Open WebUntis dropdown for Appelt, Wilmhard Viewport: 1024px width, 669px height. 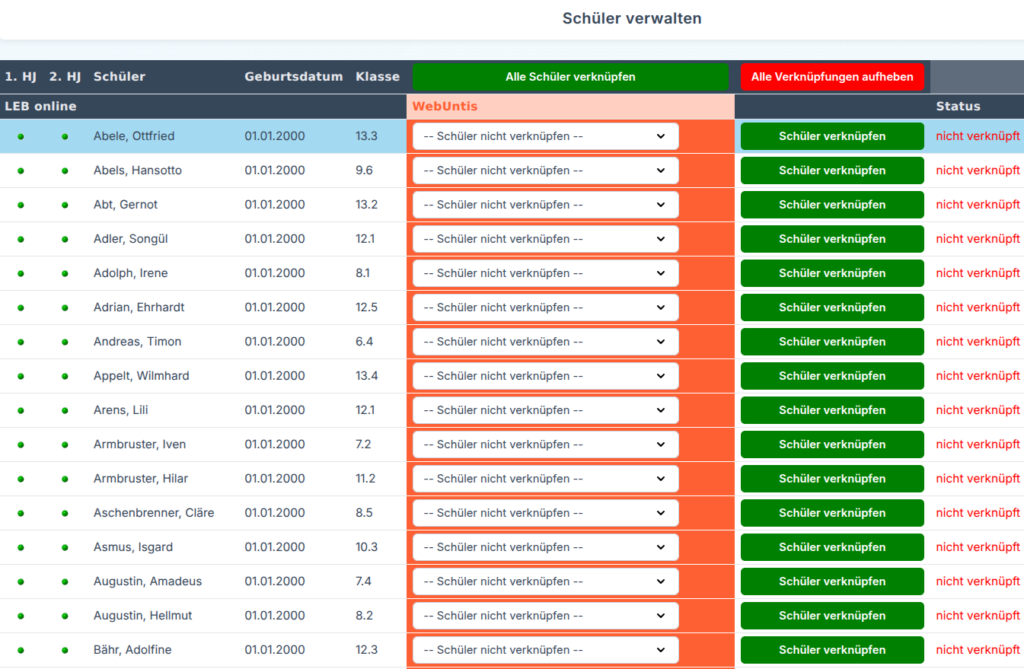[545, 376]
